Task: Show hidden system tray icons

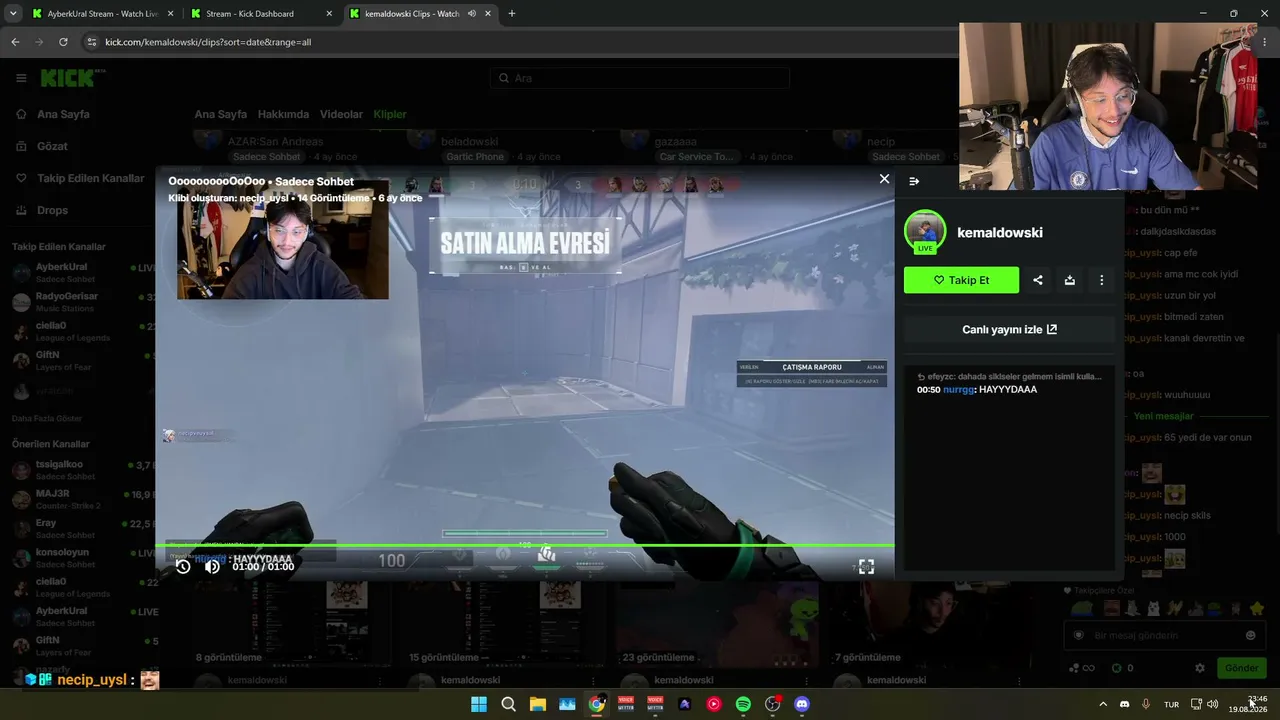Action: pyautogui.click(x=1103, y=704)
